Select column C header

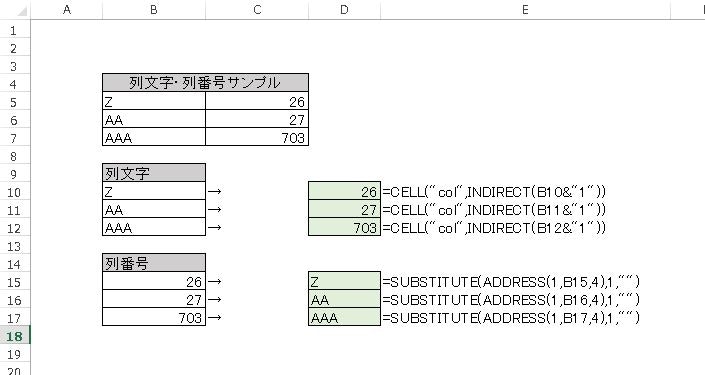click(257, 10)
